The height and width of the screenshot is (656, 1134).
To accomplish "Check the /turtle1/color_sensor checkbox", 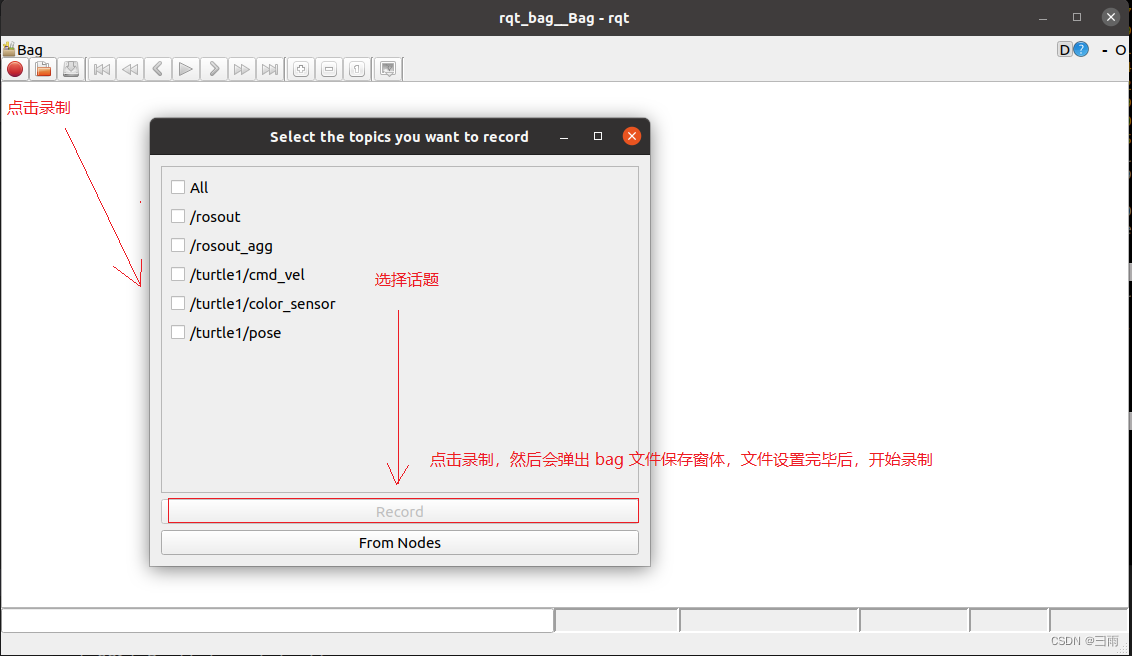I will pos(178,303).
